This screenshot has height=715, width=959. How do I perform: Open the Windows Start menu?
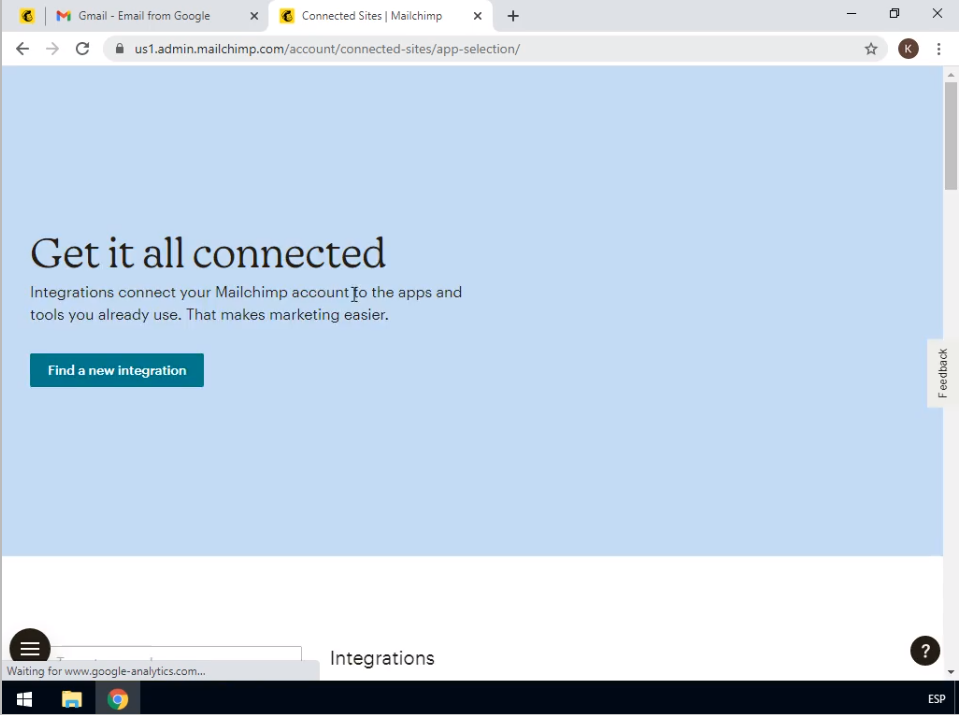pyautogui.click(x=24, y=698)
